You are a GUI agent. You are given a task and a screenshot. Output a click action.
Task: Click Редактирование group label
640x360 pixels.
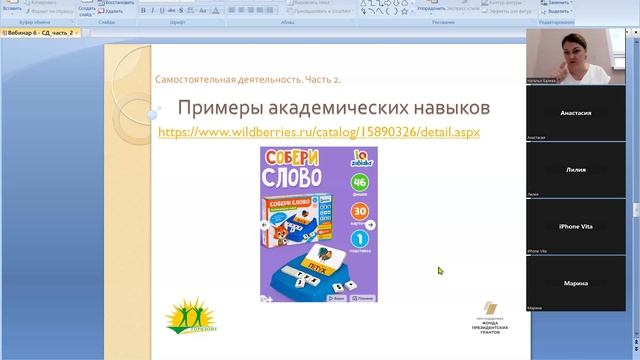[556, 22]
